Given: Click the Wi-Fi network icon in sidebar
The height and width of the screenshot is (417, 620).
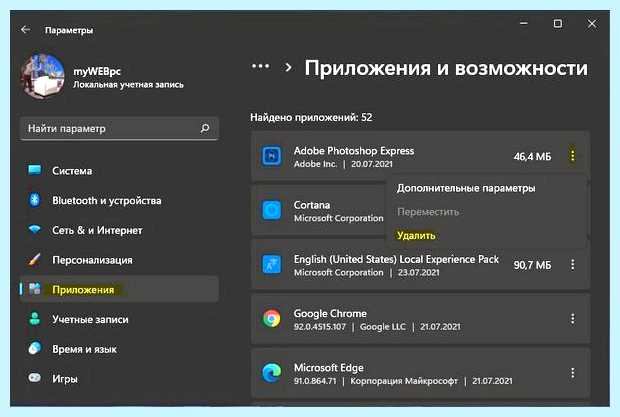Looking at the screenshot, I should pyautogui.click(x=35, y=229).
